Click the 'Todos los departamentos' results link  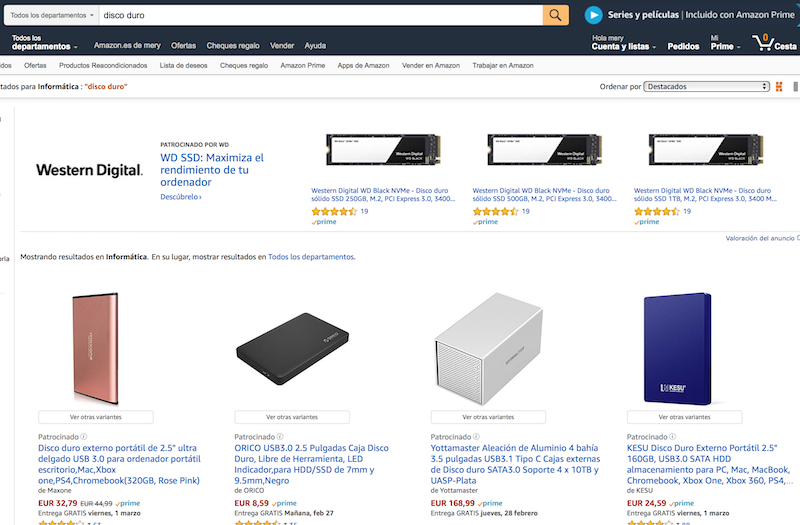tap(311, 257)
